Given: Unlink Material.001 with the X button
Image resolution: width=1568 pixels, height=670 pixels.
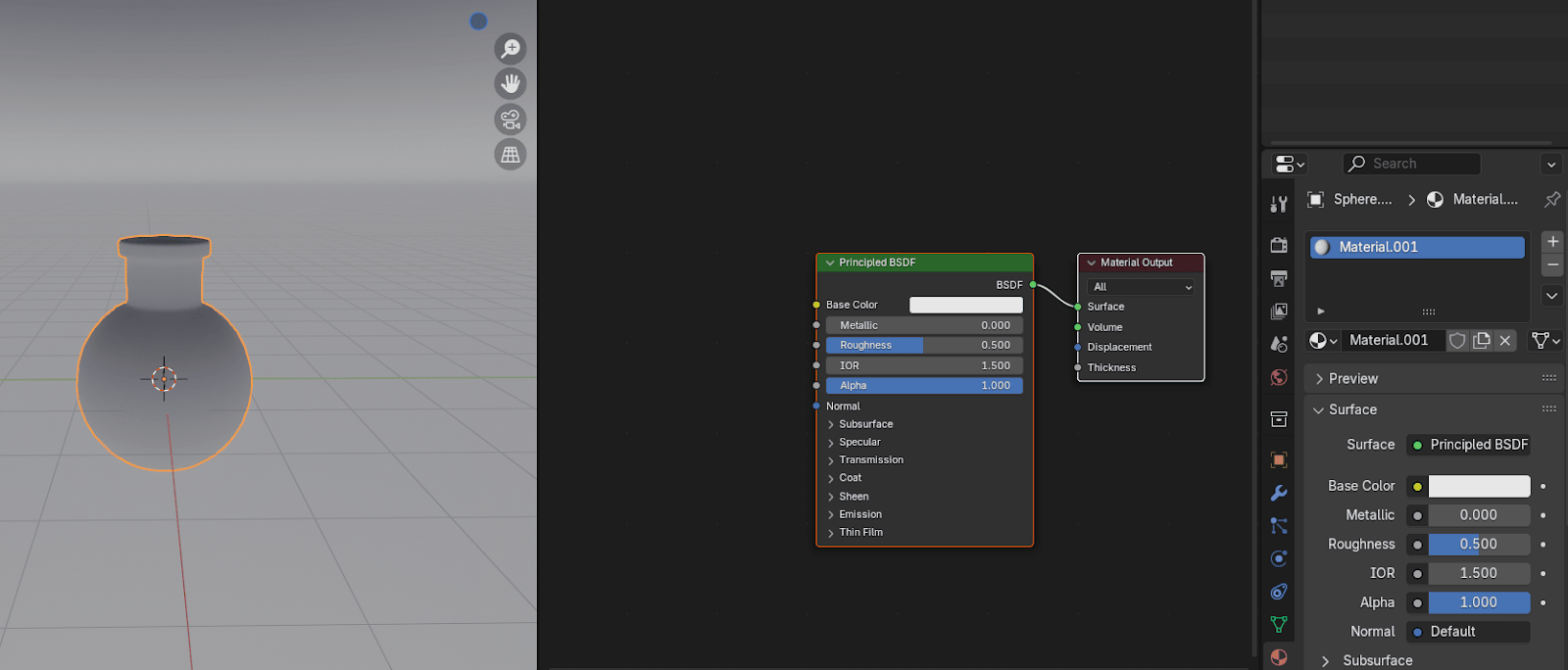Looking at the screenshot, I should coord(1505,340).
